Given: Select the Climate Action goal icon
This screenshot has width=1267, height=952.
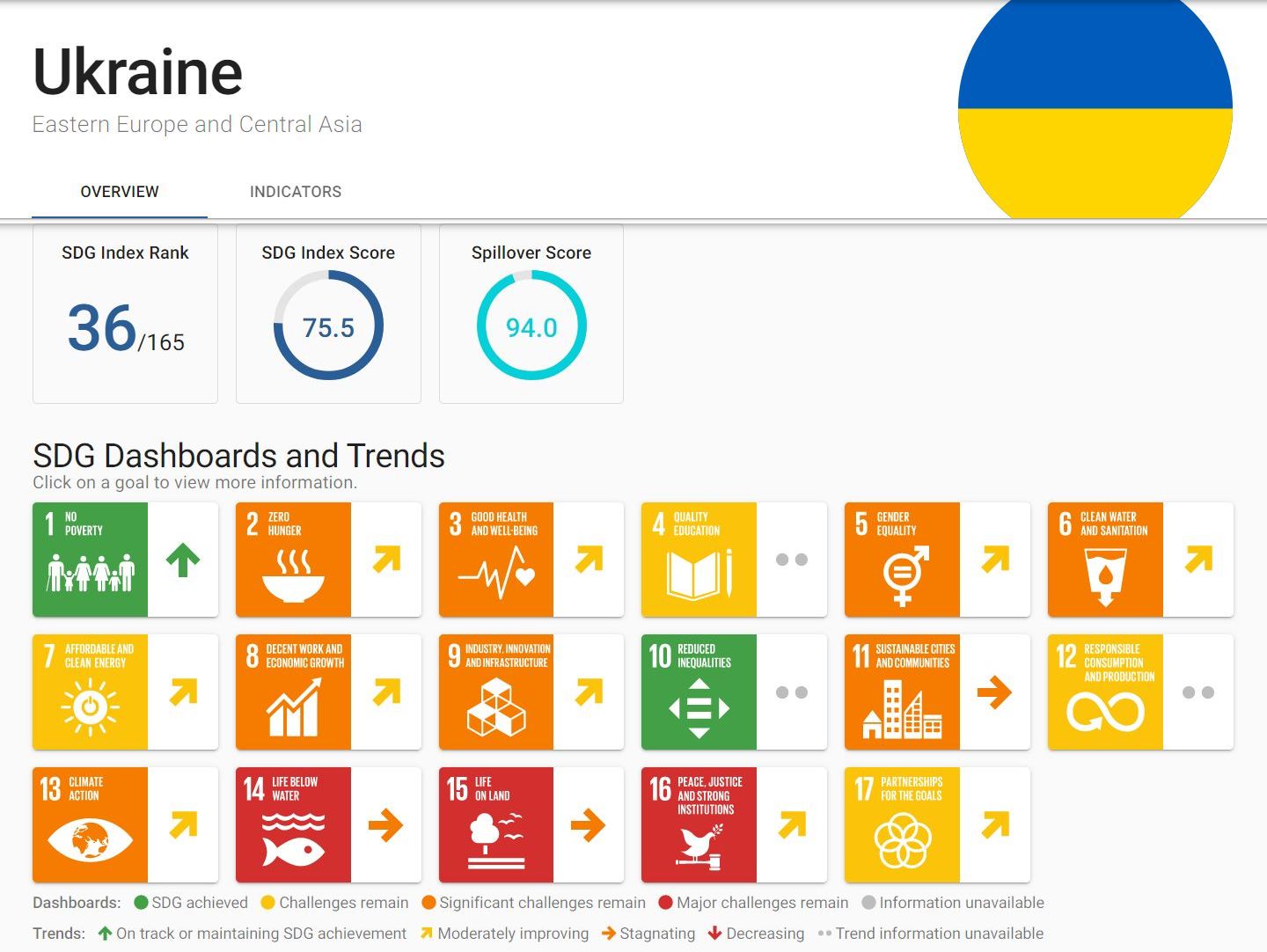Looking at the screenshot, I should pyautogui.click(x=90, y=825).
